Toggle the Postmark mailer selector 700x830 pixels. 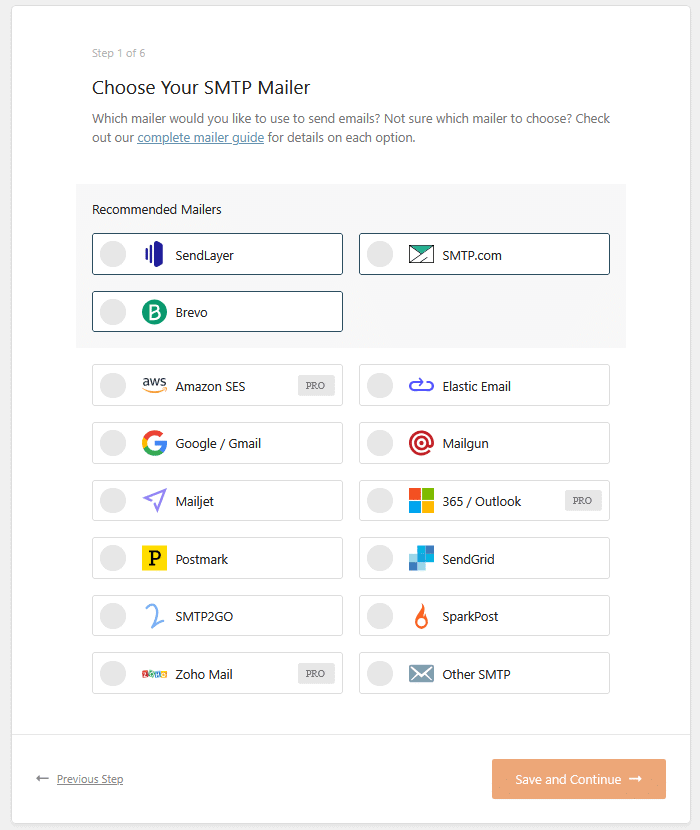click(x=113, y=558)
